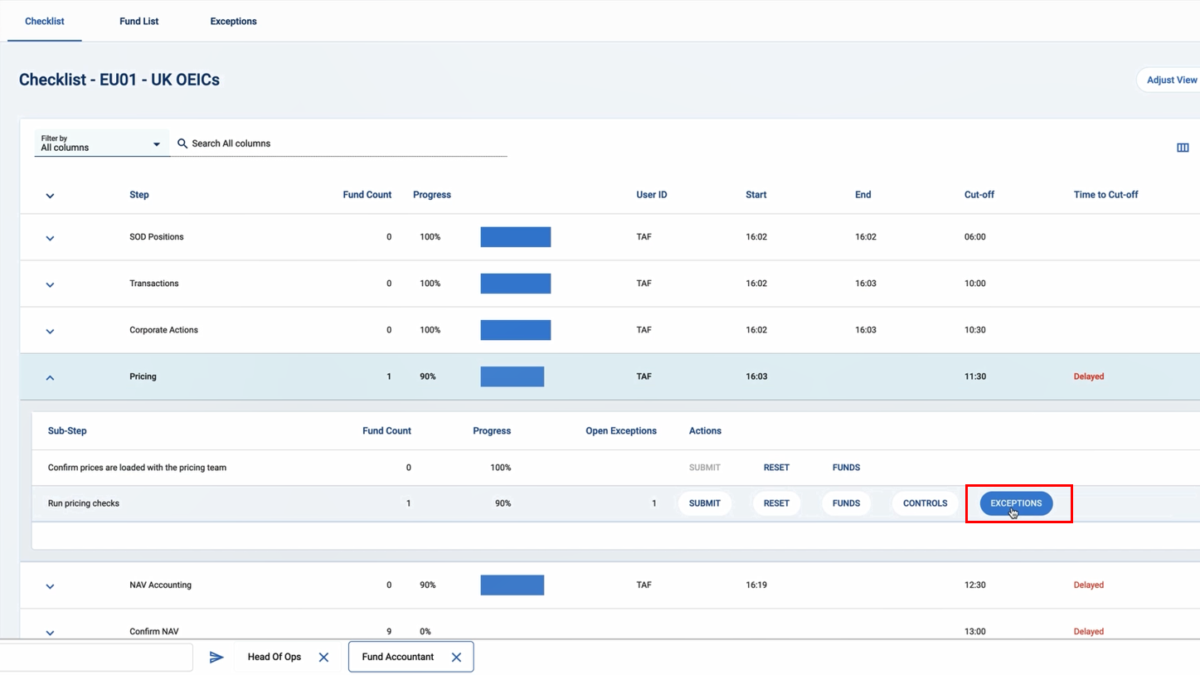
Task: Expand the SOD Positions row
Action: 50,238
